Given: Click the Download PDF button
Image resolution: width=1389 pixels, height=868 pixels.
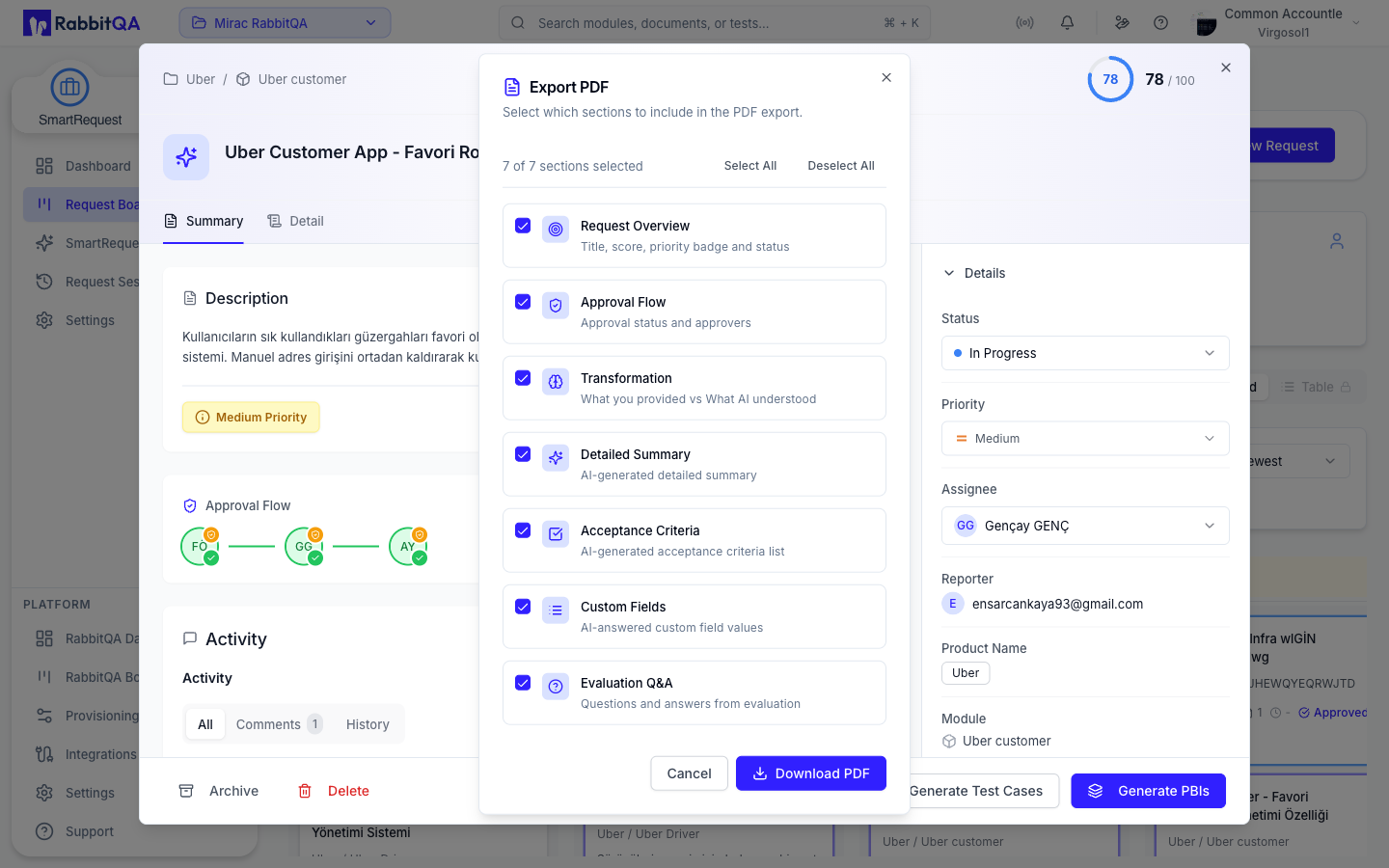Looking at the screenshot, I should (811, 773).
